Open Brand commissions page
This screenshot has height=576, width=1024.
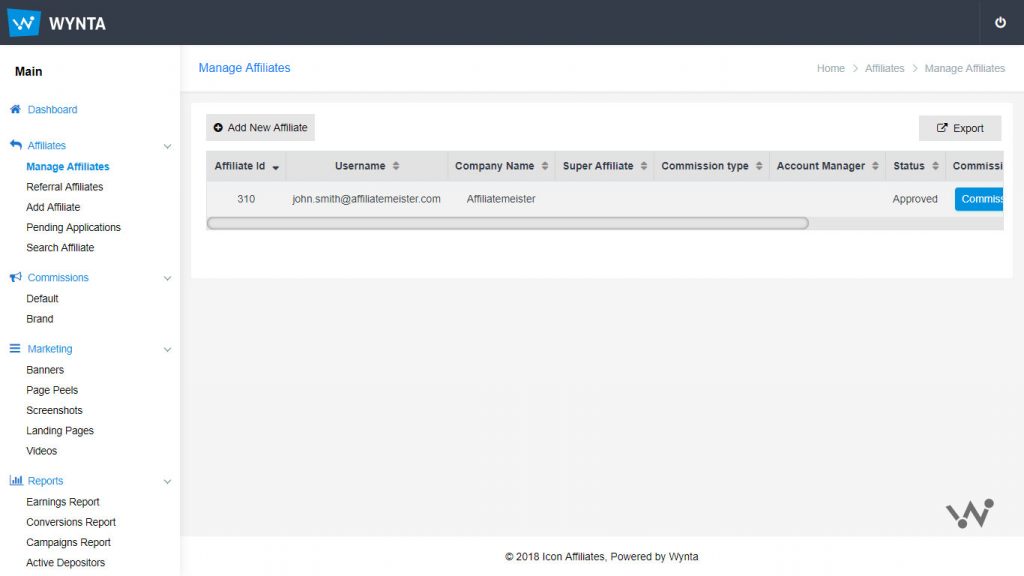coord(40,319)
